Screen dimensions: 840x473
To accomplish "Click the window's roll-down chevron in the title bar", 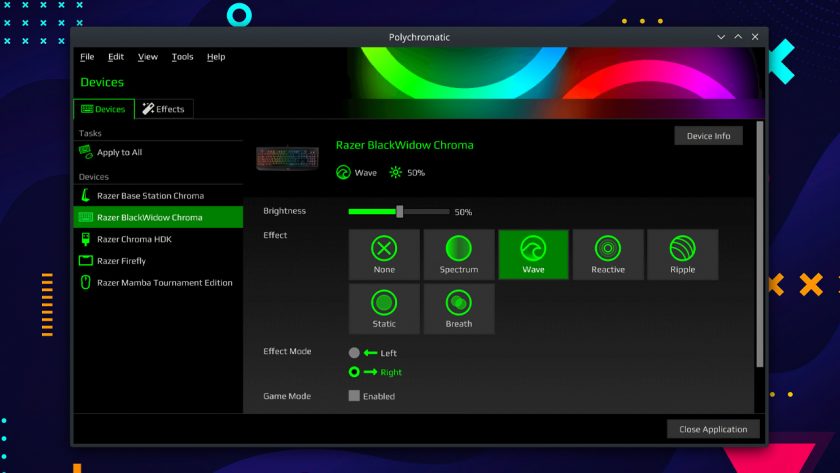I will click(721, 37).
